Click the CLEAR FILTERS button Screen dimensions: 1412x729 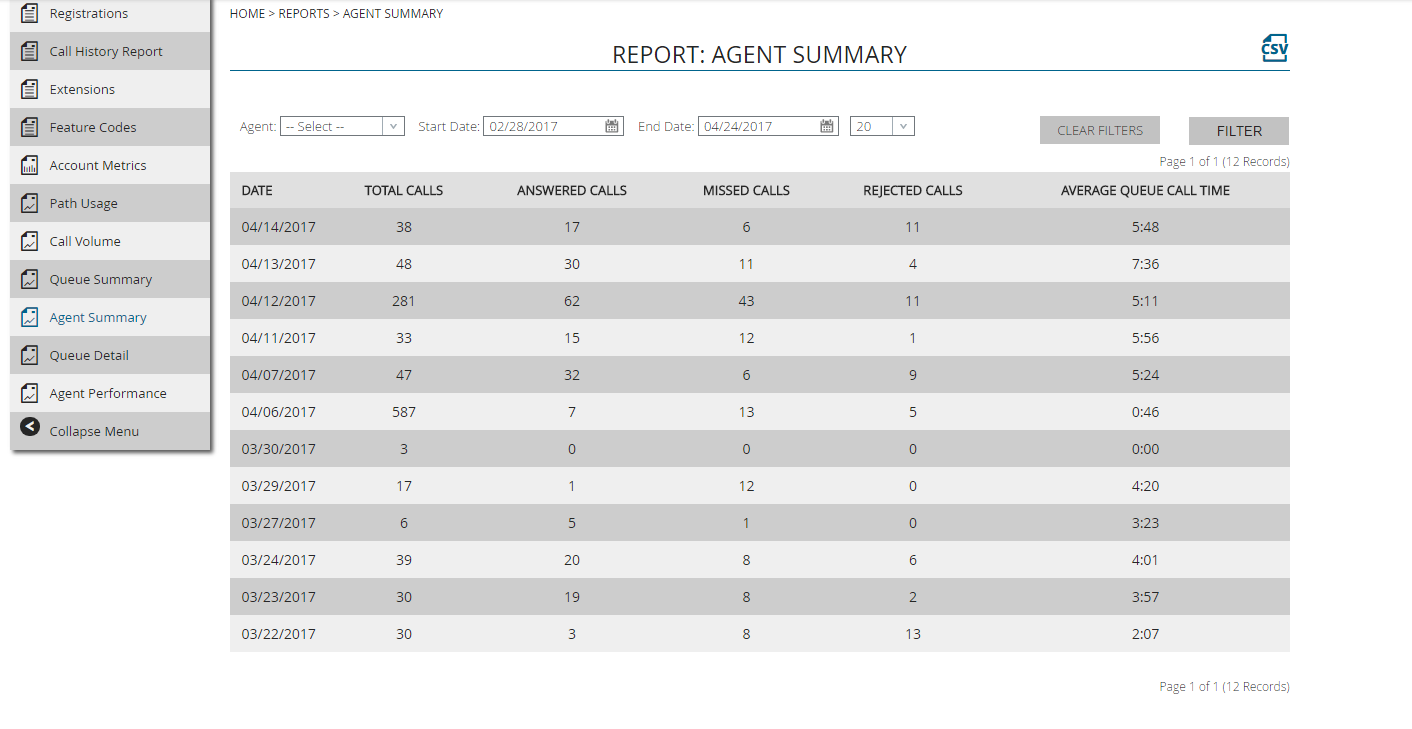point(1100,130)
